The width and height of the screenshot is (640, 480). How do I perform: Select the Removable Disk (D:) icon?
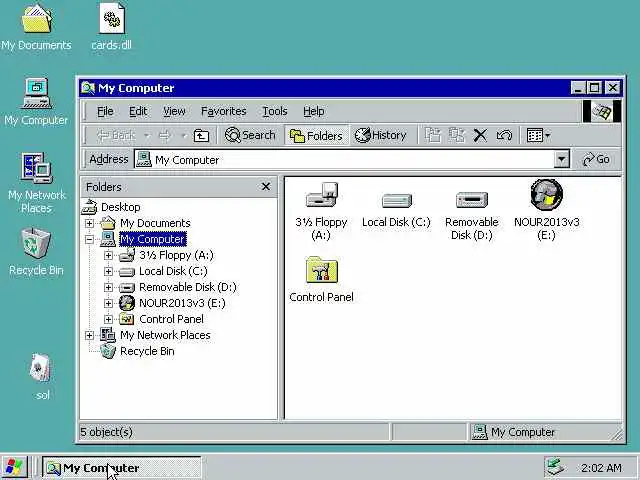point(471,200)
